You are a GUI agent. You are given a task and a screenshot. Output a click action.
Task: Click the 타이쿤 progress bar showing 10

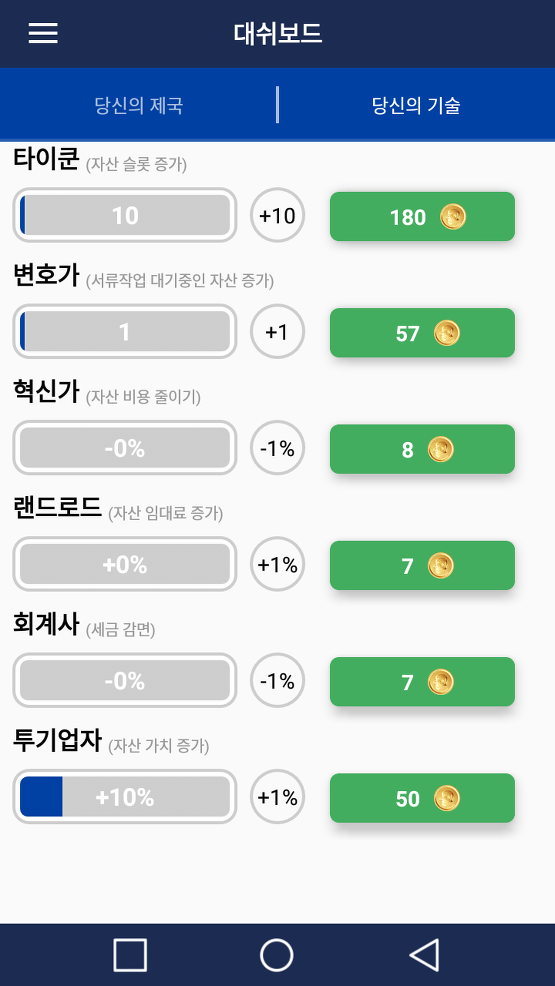pyautogui.click(x=125, y=215)
